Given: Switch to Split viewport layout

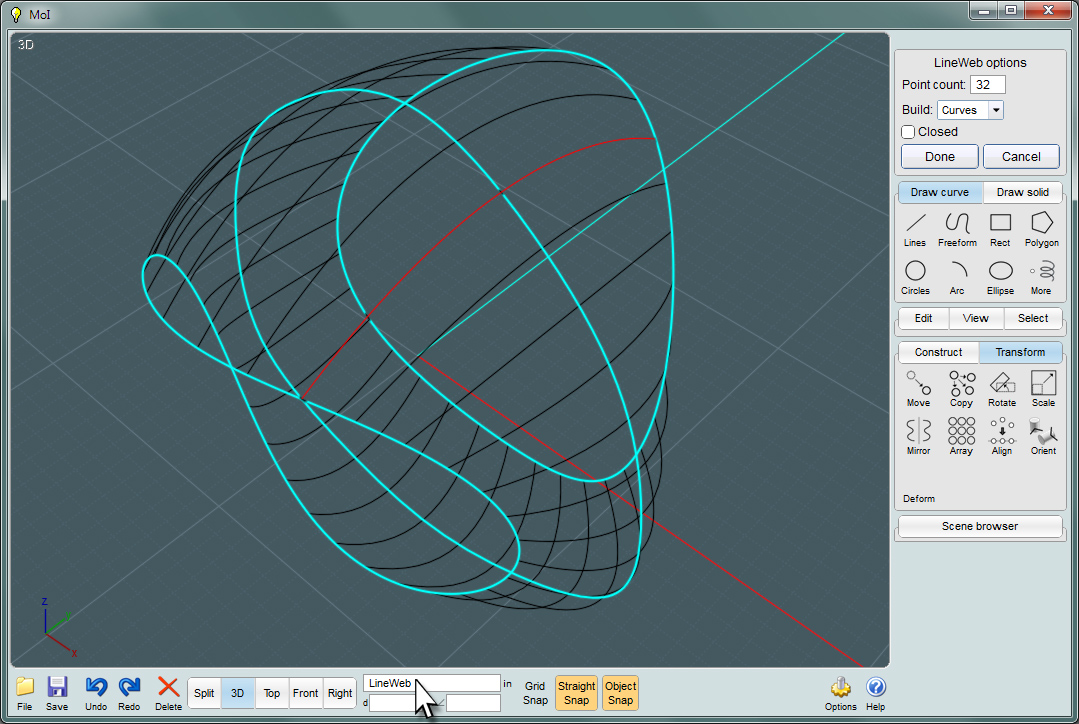Looking at the screenshot, I should (x=204, y=693).
